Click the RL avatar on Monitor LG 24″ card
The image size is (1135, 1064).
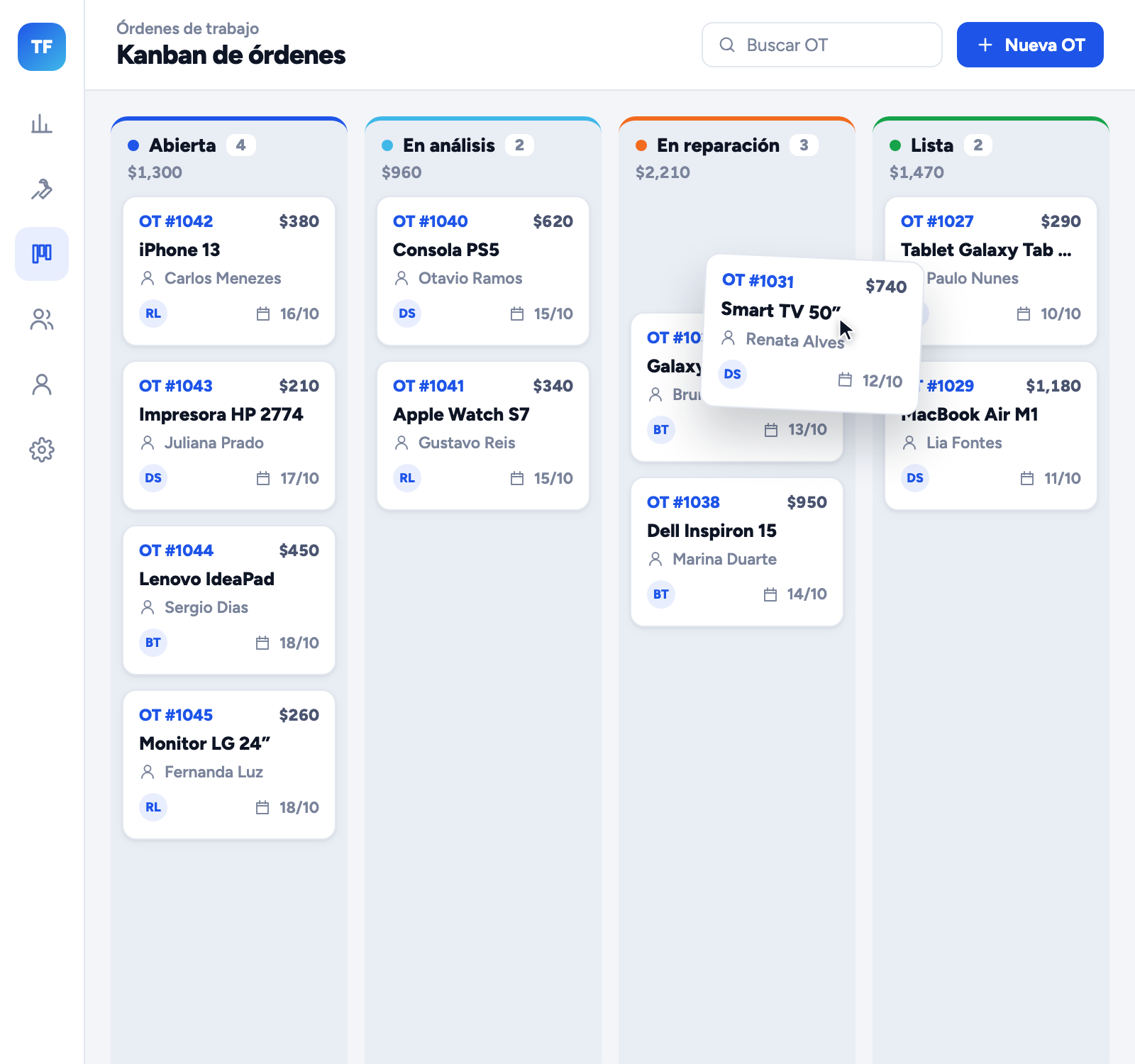coord(153,807)
